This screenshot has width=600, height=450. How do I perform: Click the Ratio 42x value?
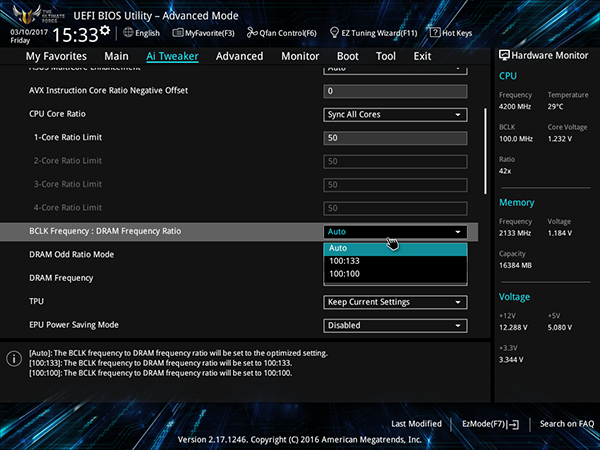505,171
